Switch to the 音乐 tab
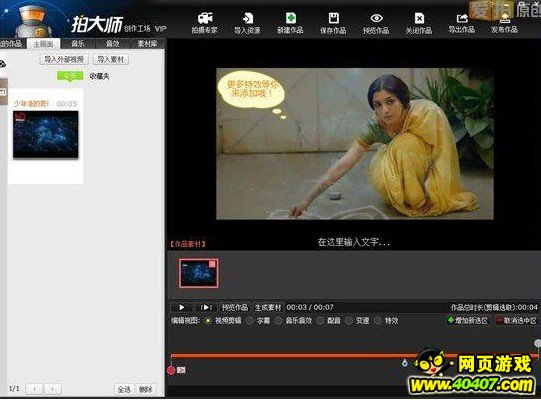The image size is (541, 400). click(x=78, y=43)
